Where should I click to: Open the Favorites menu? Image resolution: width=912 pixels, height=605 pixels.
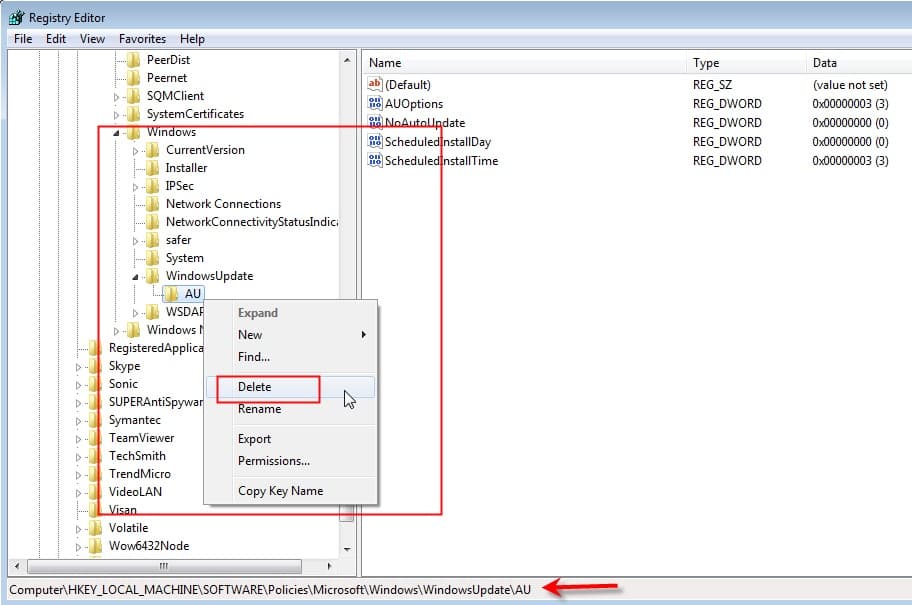tap(142, 39)
